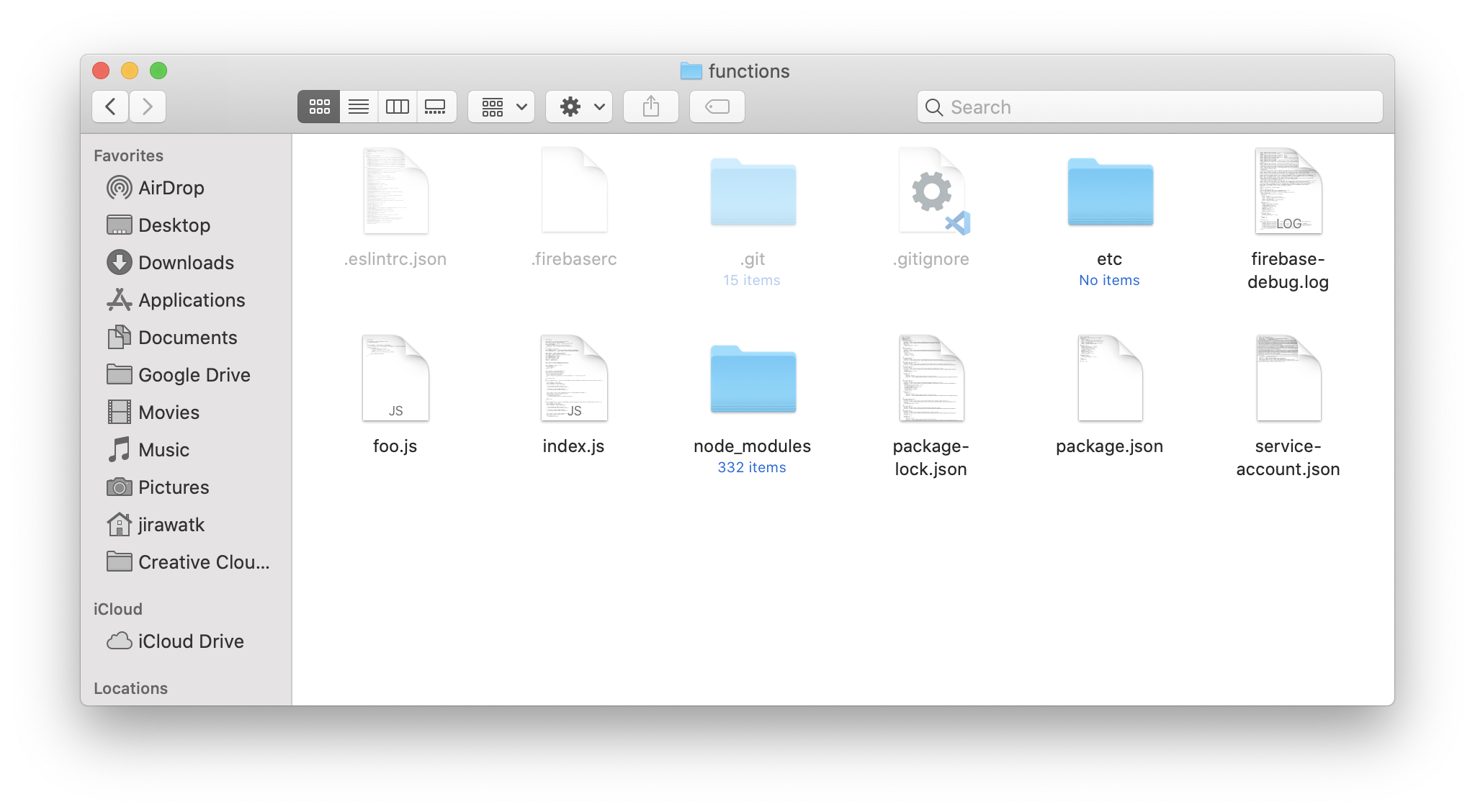Open AirDrop in the sidebar
1475x812 pixels.
point(171,188)
